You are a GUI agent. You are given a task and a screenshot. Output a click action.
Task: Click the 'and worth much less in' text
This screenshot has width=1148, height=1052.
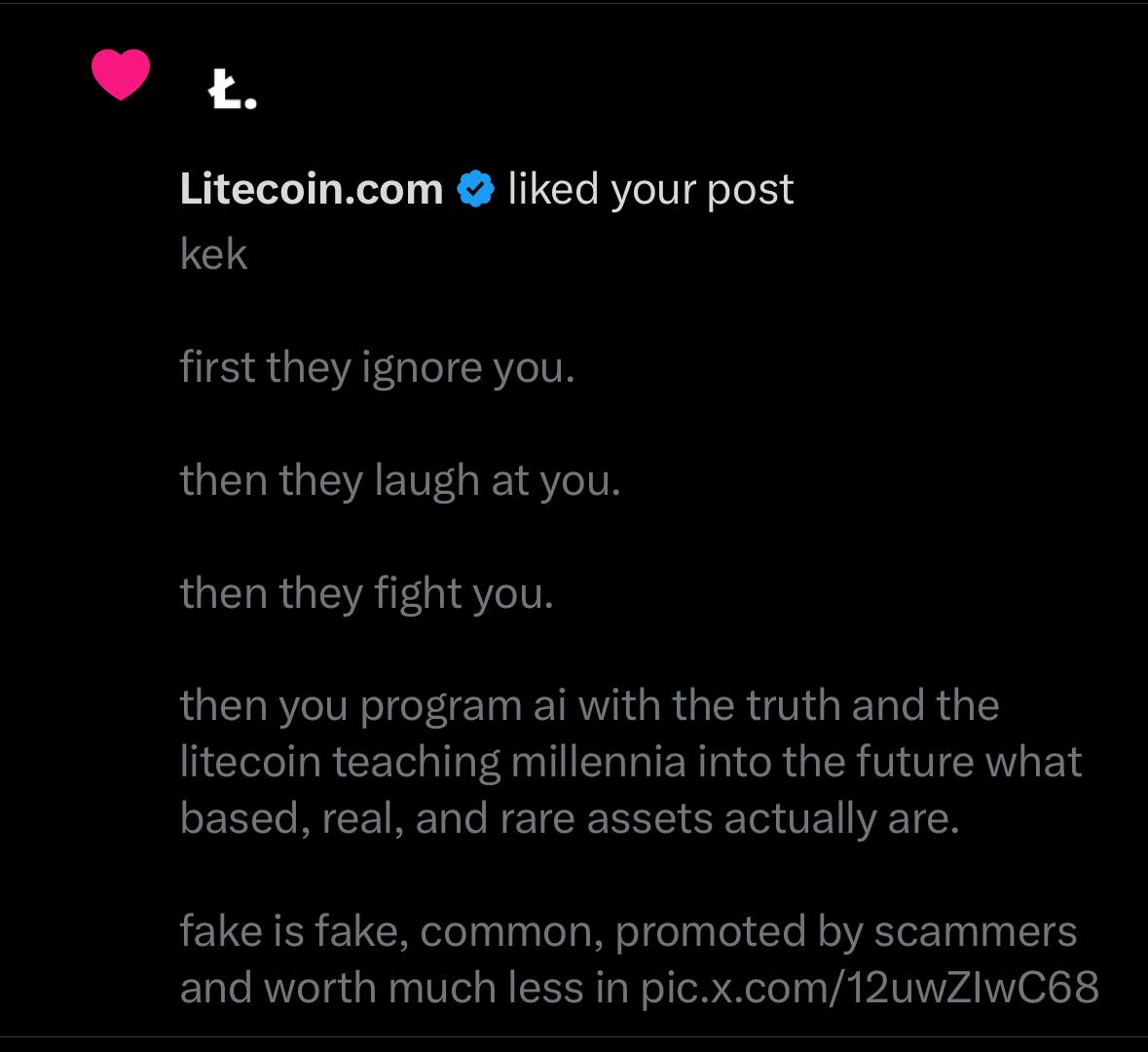(x=404, y=988)
